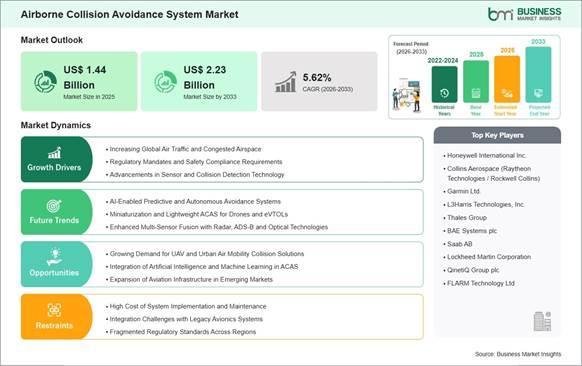Click the historical years clock icon

tap(444, 93)
